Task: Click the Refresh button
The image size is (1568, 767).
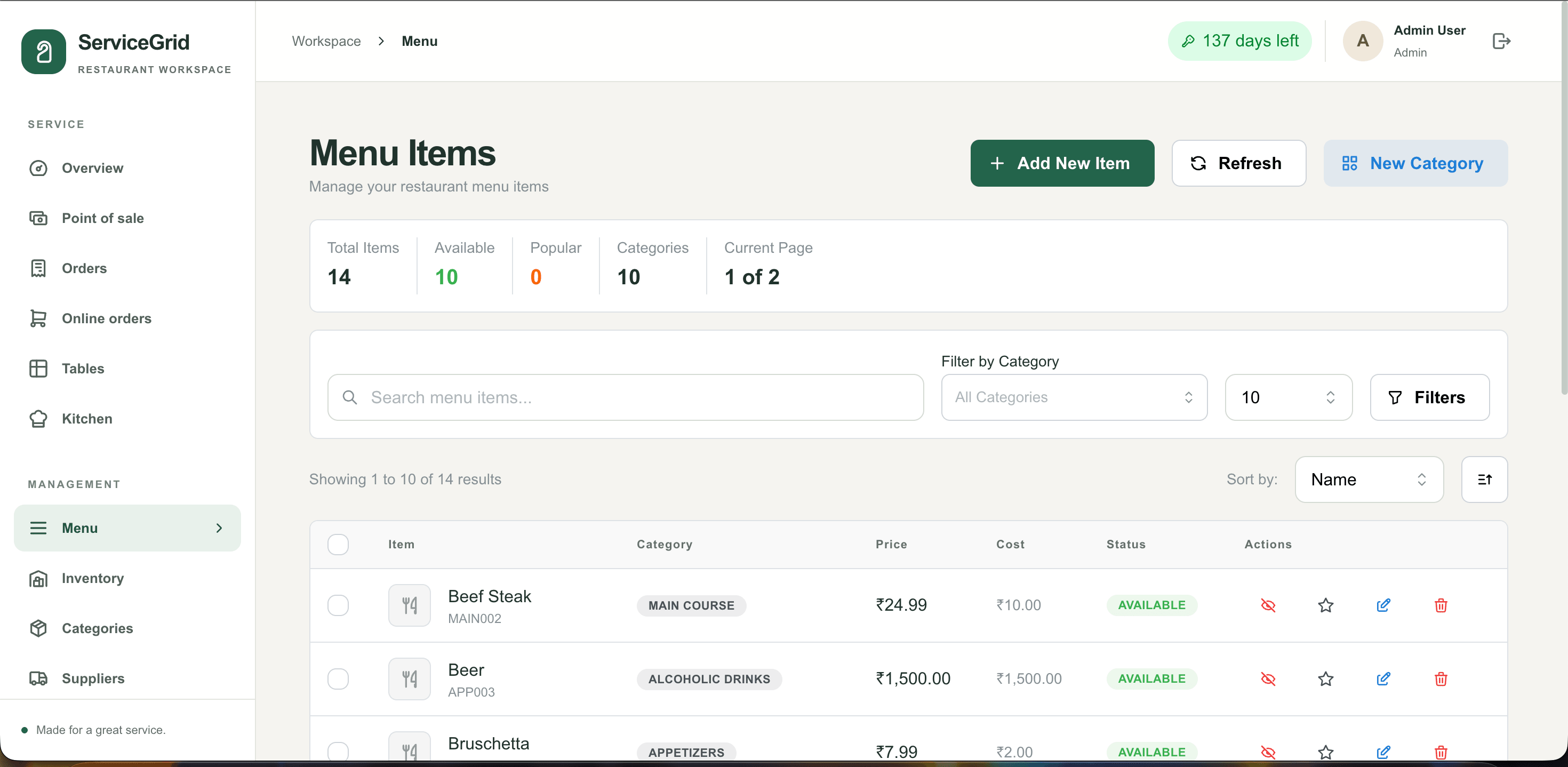Action: 1238,163
